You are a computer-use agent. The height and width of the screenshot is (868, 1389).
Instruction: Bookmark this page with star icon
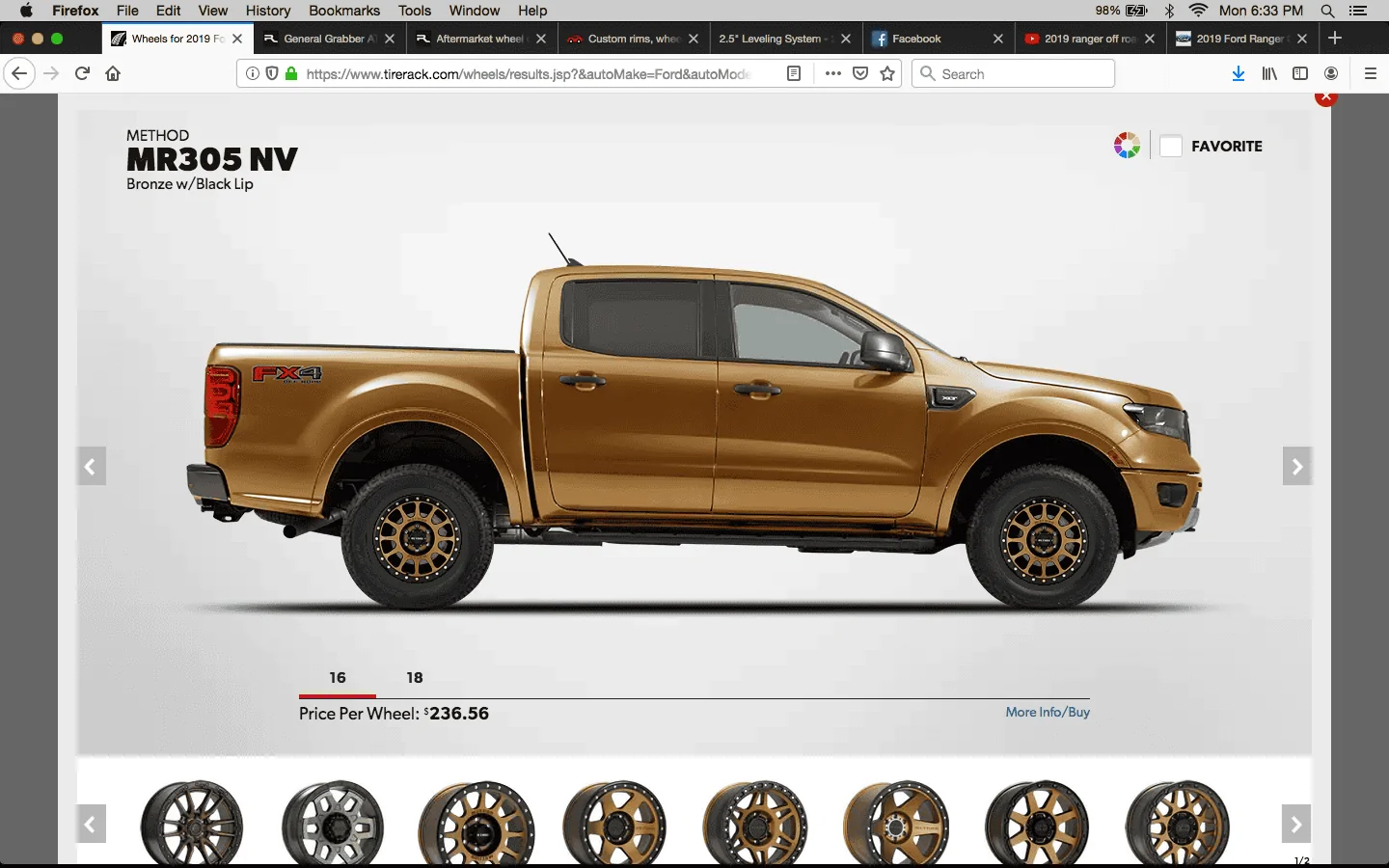coord(887,73)
